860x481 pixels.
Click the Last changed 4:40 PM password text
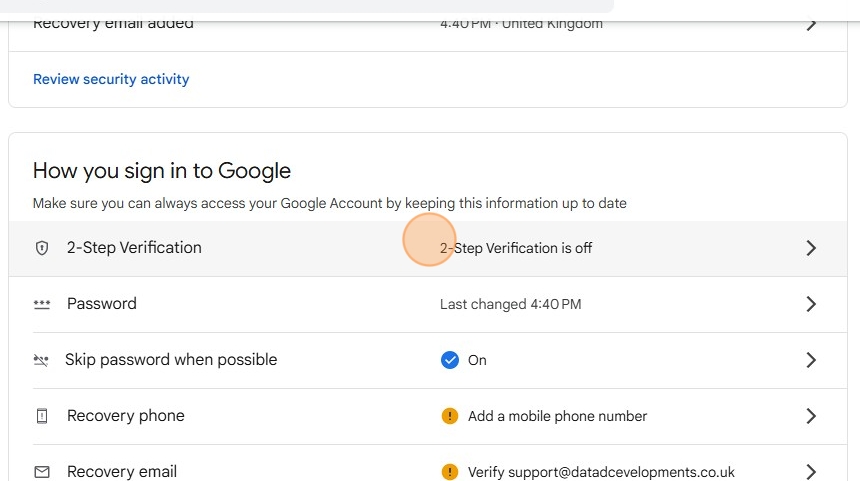coord(510,304)
